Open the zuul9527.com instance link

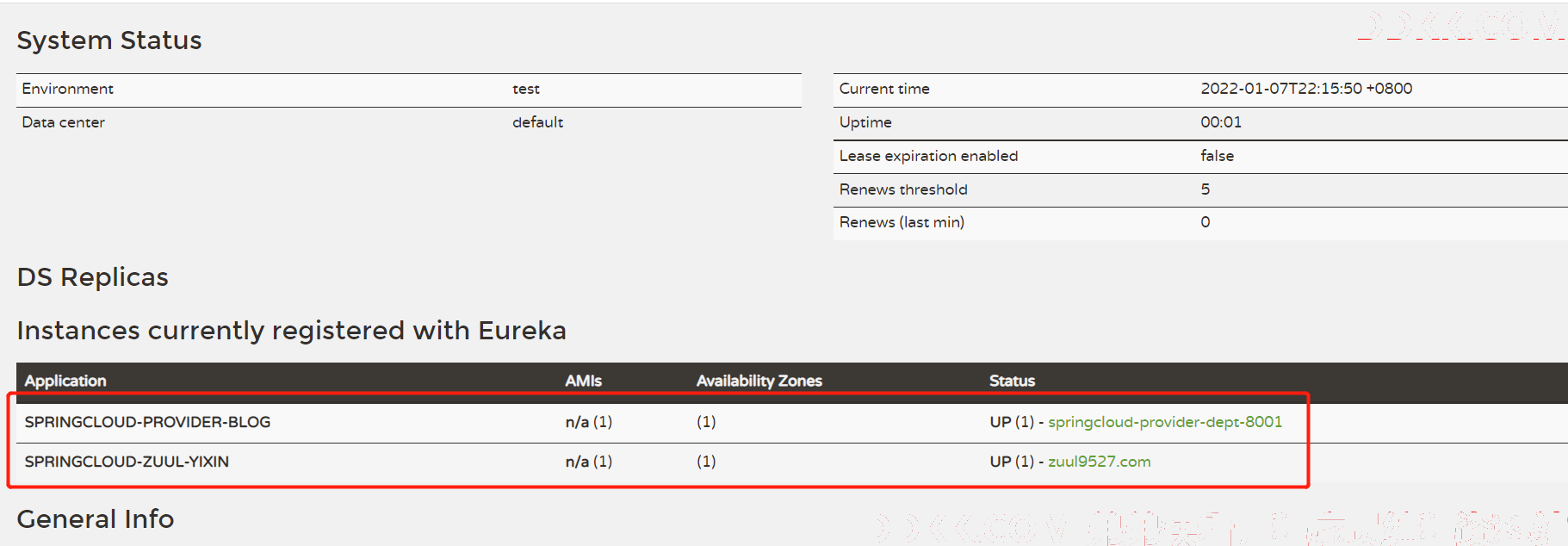pos(1099,462)
